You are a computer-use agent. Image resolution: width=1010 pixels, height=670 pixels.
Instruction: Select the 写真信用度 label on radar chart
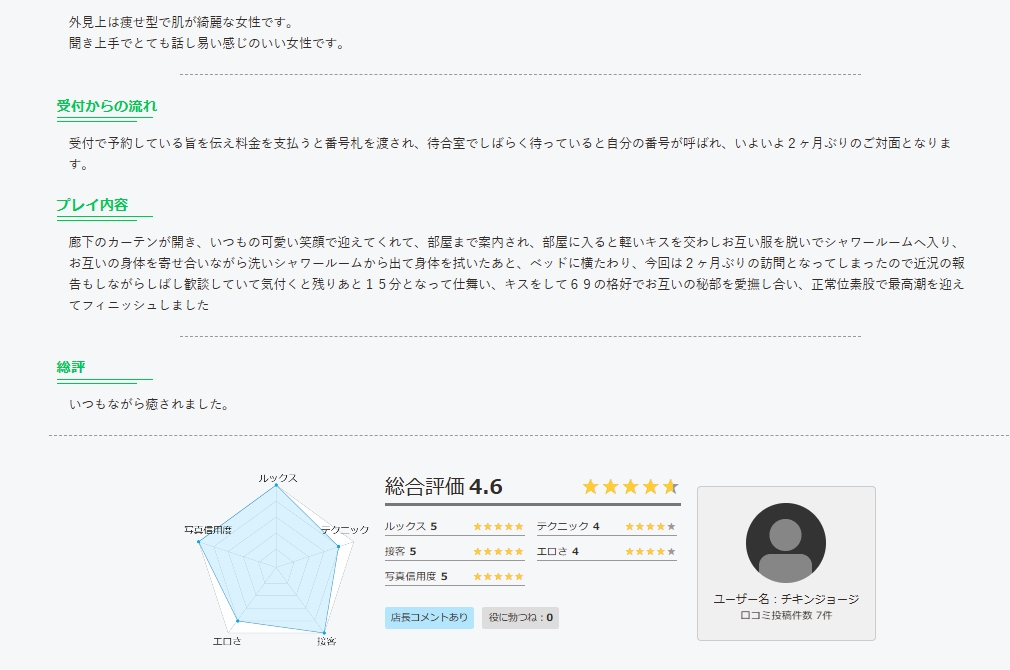(x=208, y=530)
